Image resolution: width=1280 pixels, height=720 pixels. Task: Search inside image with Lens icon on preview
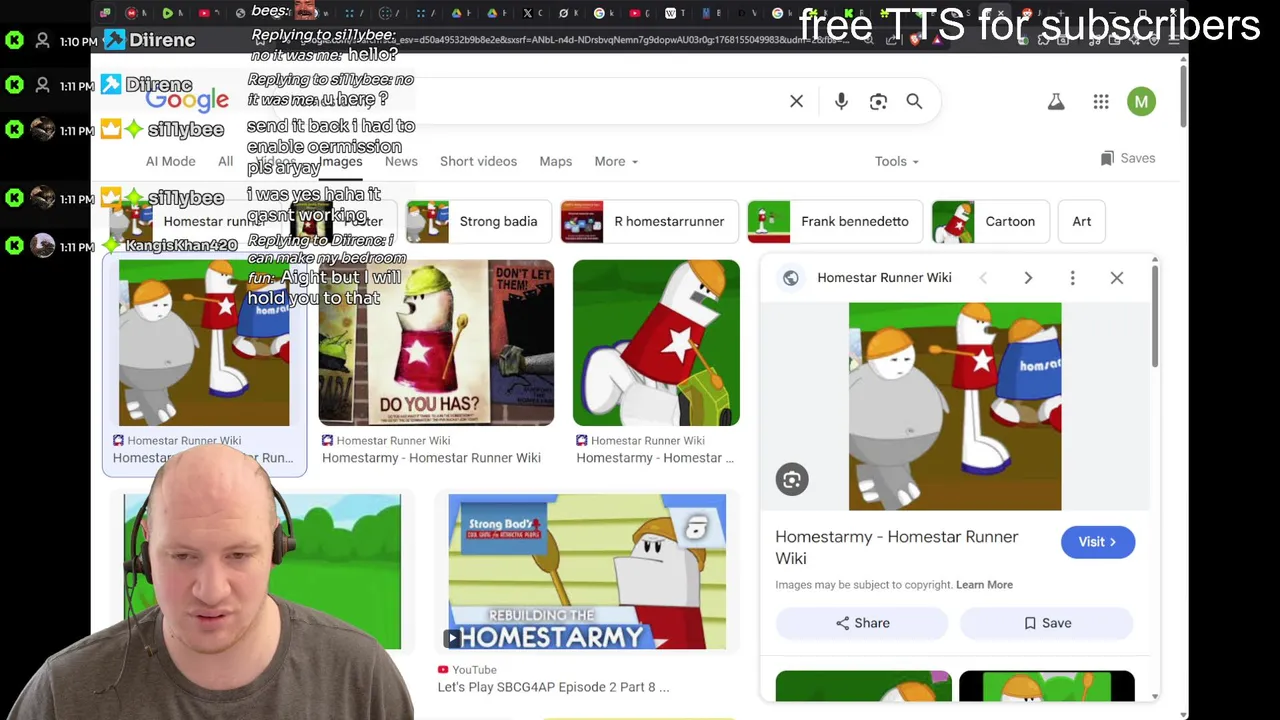tap(792, 480)
